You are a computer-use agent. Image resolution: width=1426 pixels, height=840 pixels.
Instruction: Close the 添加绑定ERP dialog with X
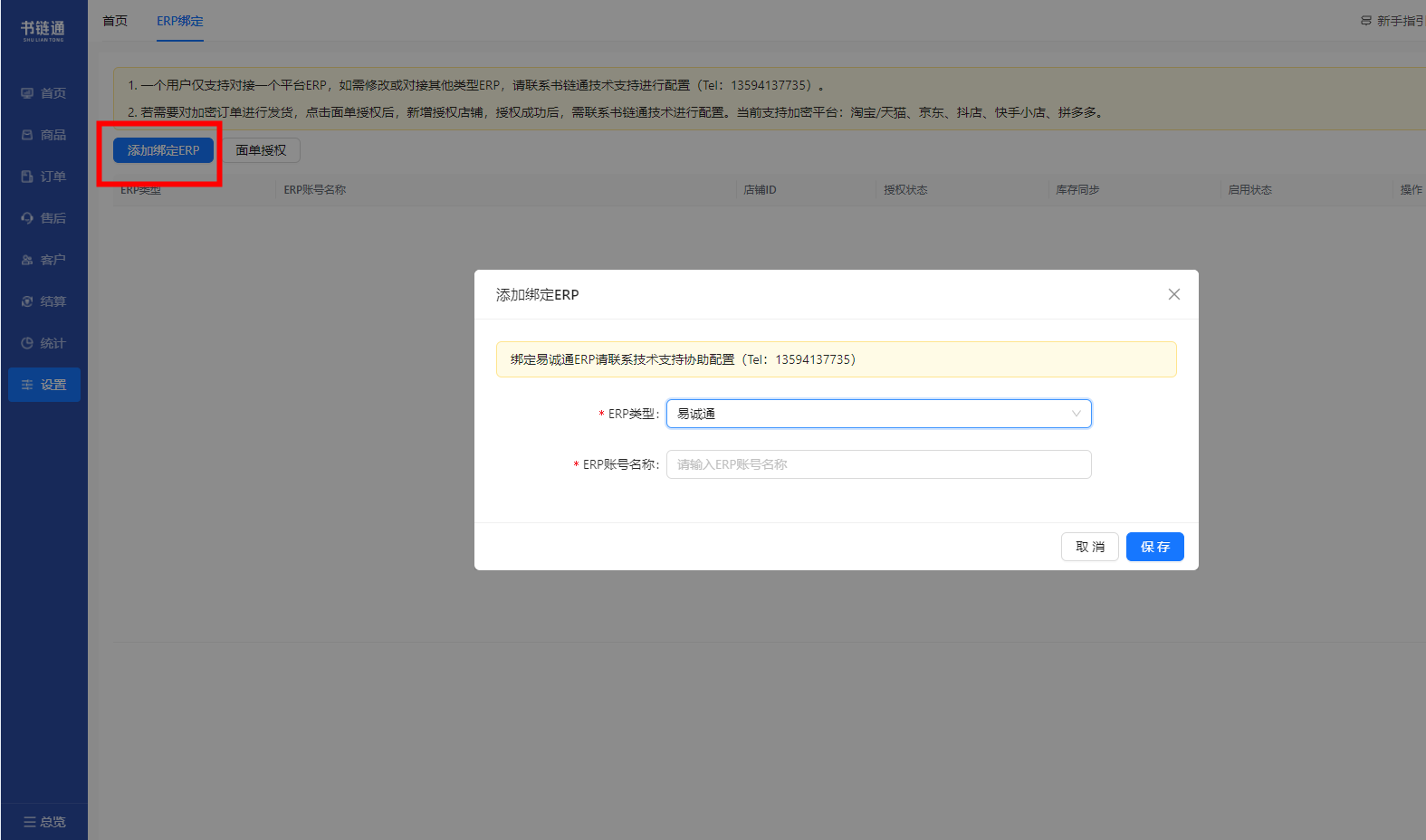click(1174, 294)
